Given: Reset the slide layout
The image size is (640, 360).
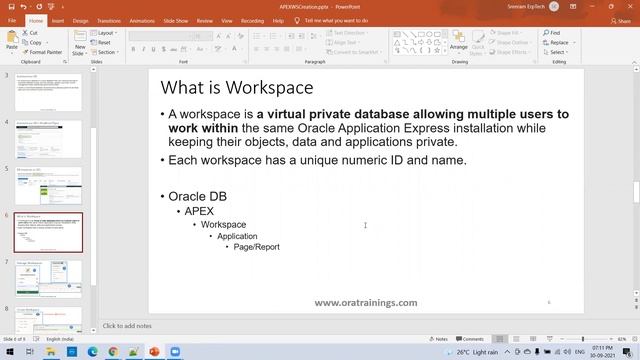Looking at the screenshot, I should [x=101, y=42].
